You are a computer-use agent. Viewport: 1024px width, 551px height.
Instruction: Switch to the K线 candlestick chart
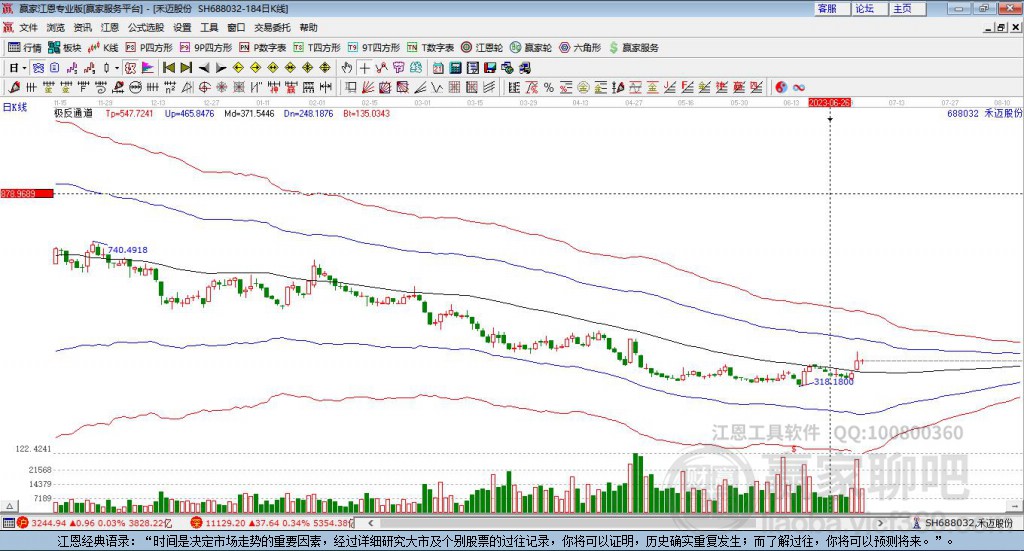point(103,48)
